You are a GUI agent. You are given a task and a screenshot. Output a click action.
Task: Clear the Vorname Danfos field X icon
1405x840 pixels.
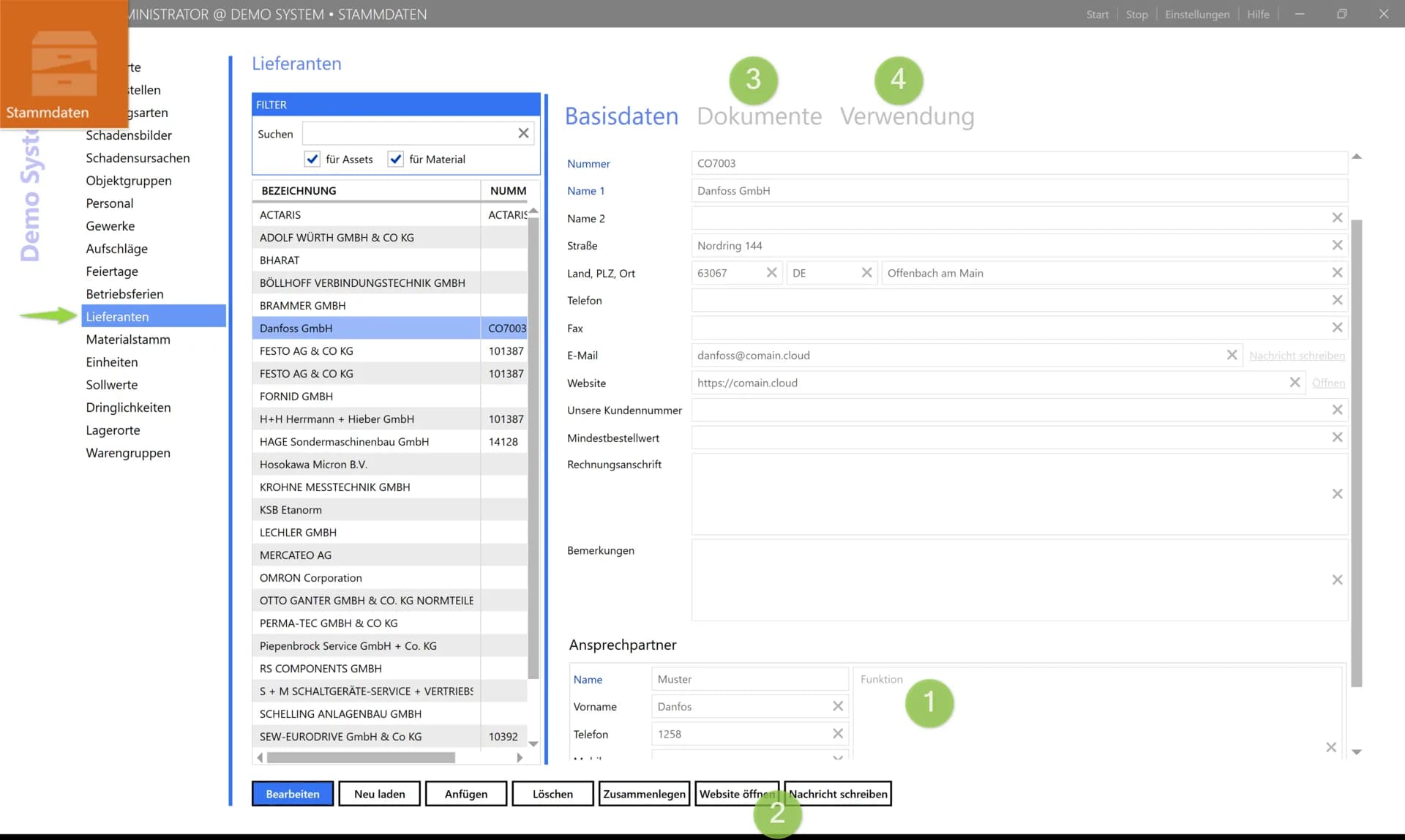point(838,706)
